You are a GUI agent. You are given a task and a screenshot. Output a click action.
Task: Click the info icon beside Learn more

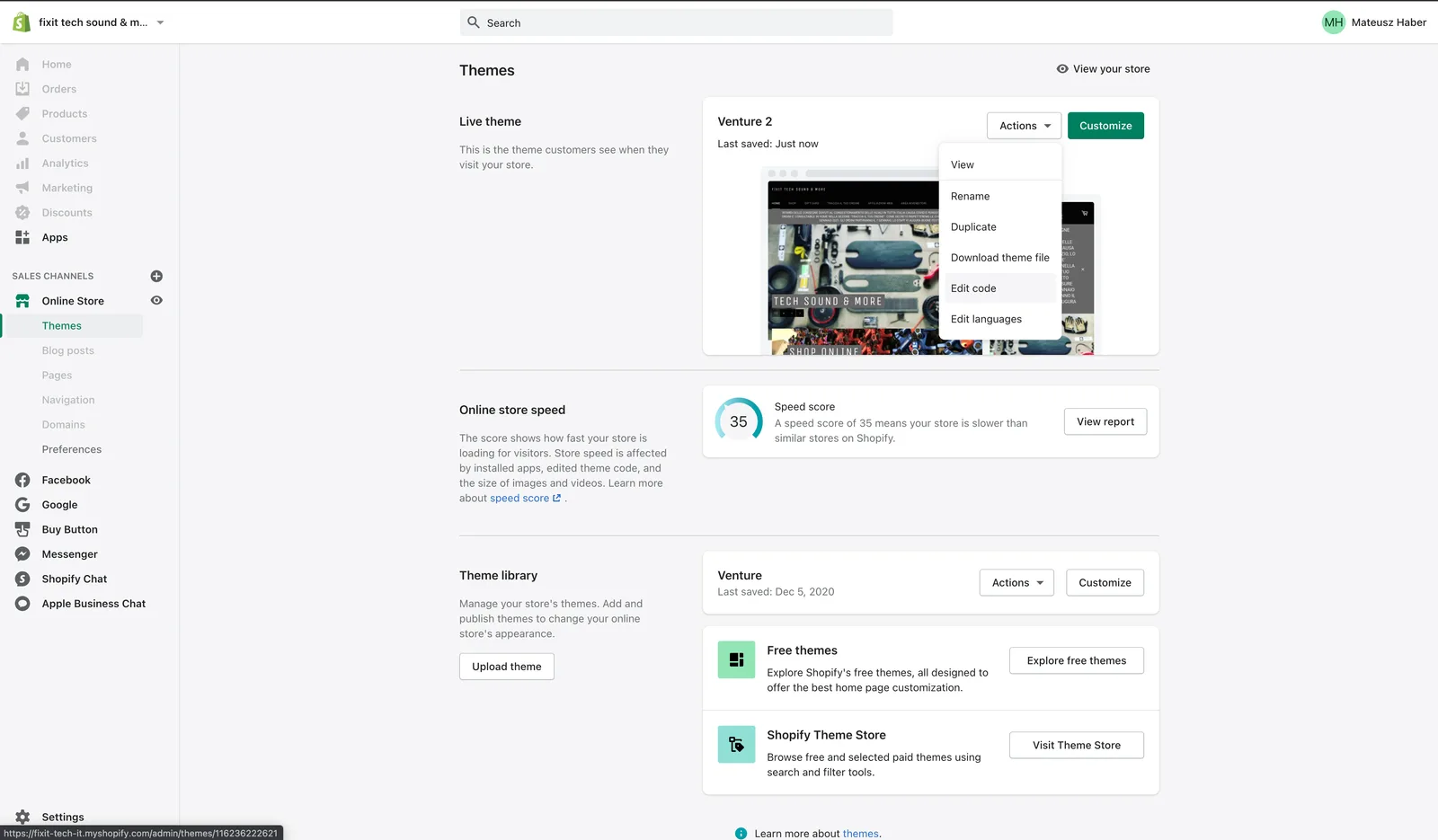click(741, 834)
